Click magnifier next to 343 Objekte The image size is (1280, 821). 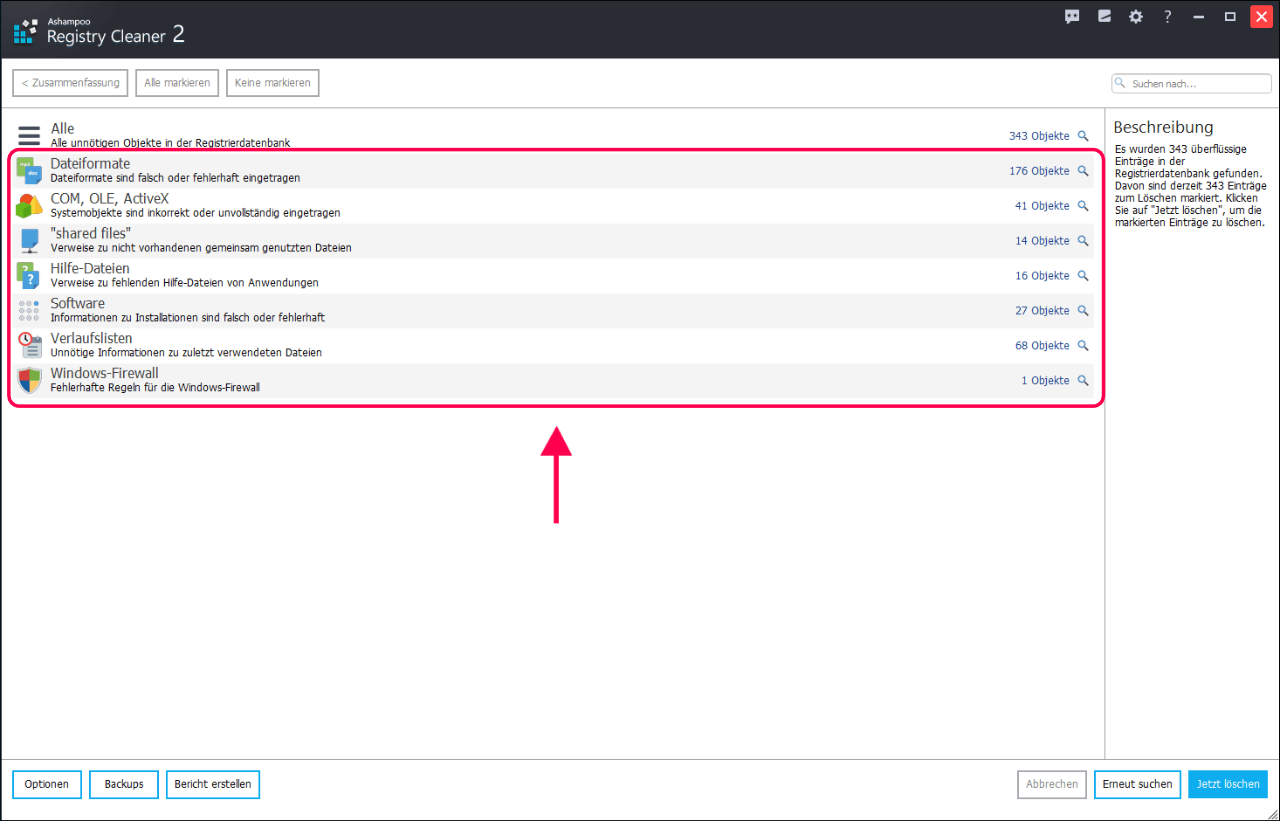[1082, 136]
